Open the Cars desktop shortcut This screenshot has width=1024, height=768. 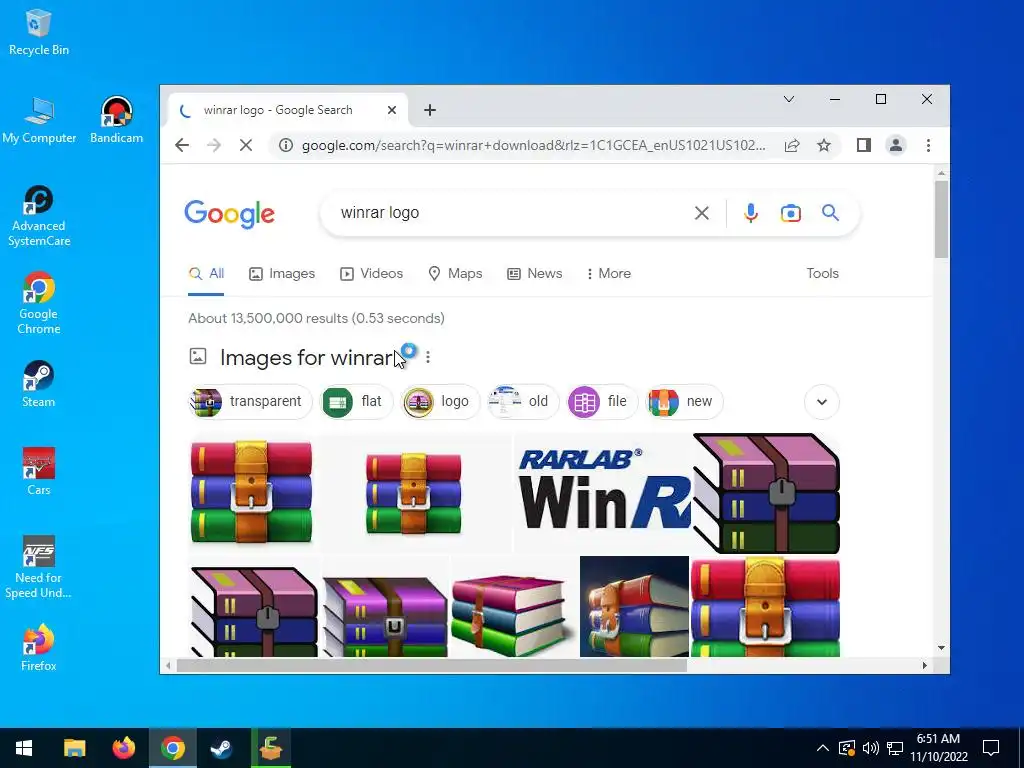(x=39, y=472)
